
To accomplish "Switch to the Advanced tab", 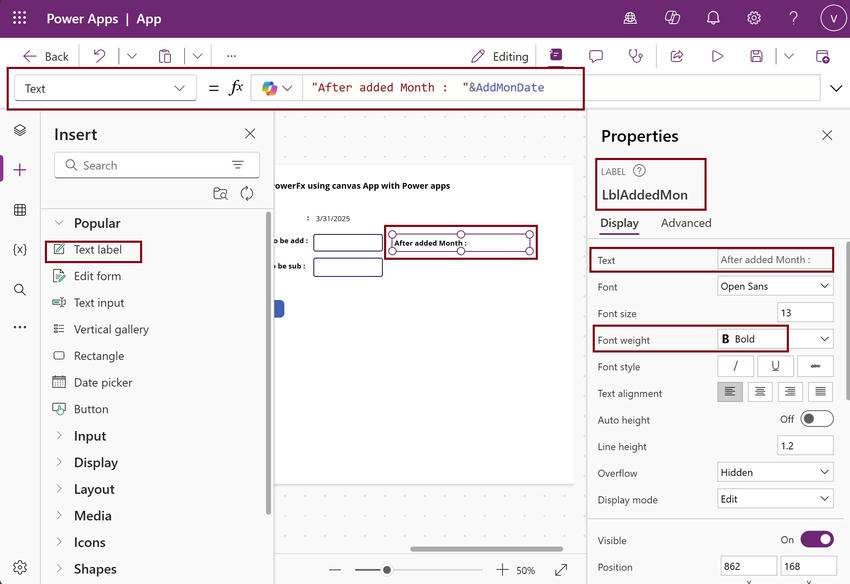I will [x=686, y=223].
